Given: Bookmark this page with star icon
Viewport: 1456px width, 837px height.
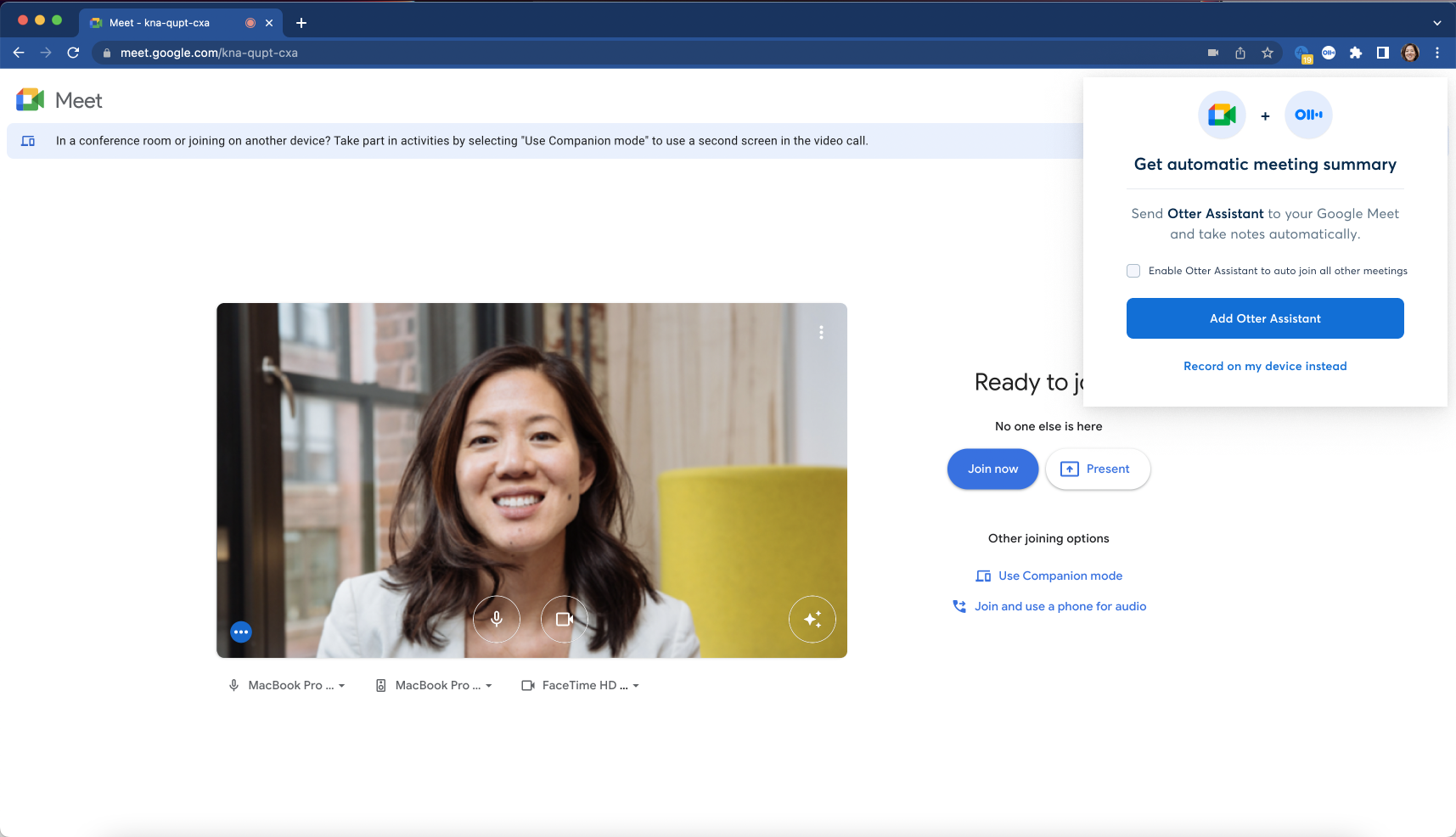Looking at the screenshot, I should click(1268, 53).
